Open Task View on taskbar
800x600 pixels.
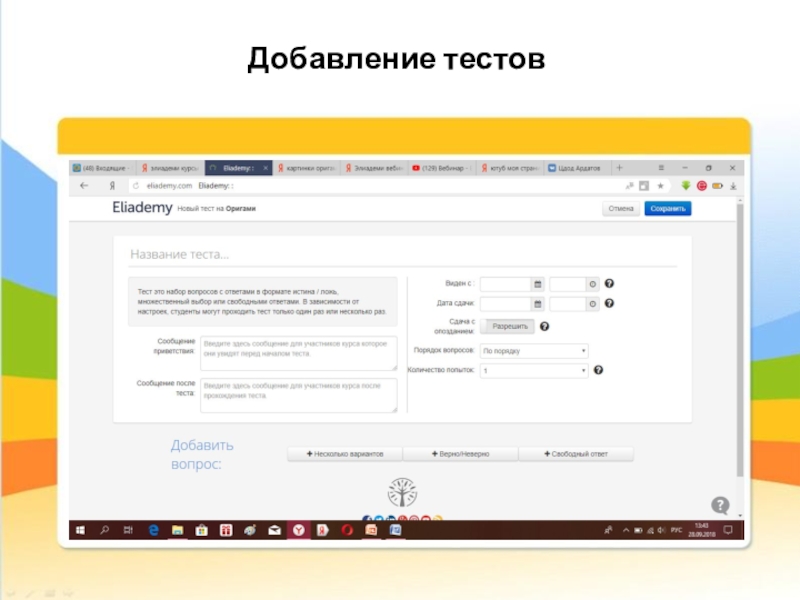[128, 530]
